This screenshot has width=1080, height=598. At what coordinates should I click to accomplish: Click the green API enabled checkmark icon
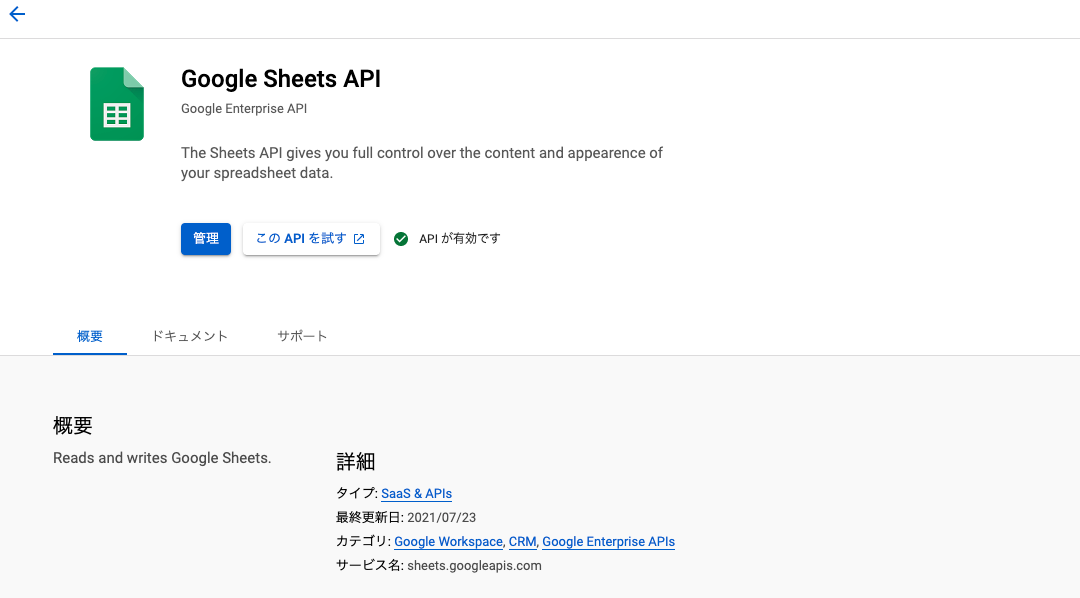401,239
